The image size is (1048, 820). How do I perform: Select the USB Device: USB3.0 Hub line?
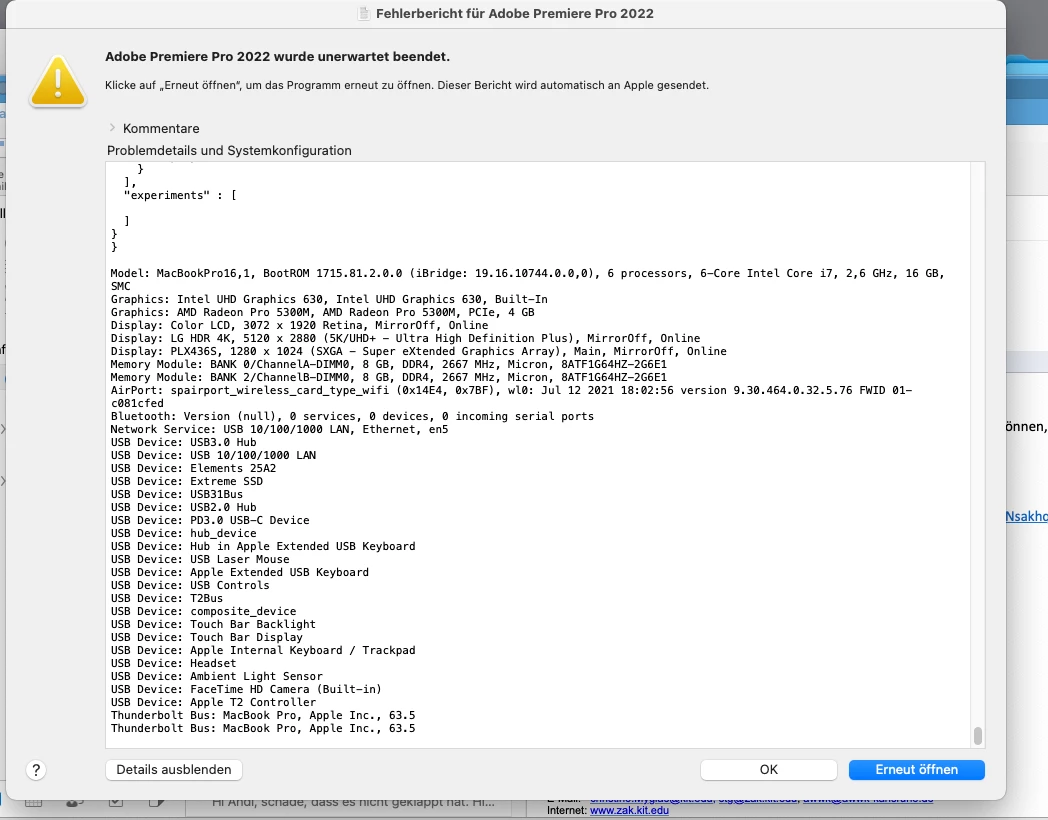tap(183, 442)
